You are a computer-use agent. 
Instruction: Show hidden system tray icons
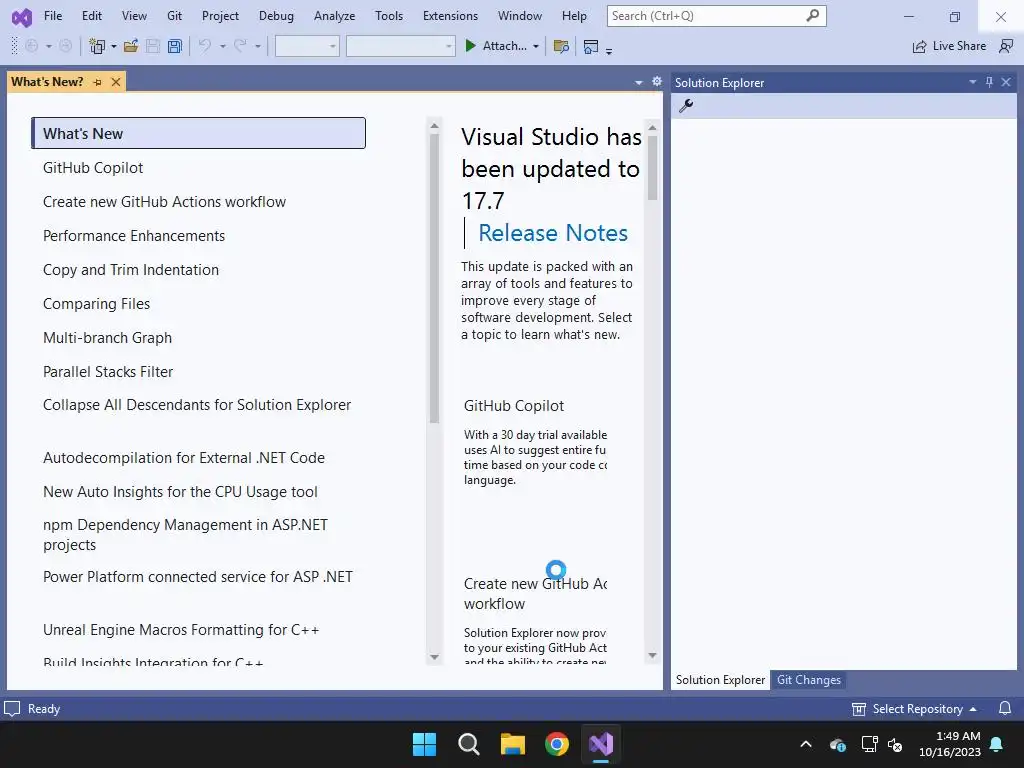click(806, 744)
